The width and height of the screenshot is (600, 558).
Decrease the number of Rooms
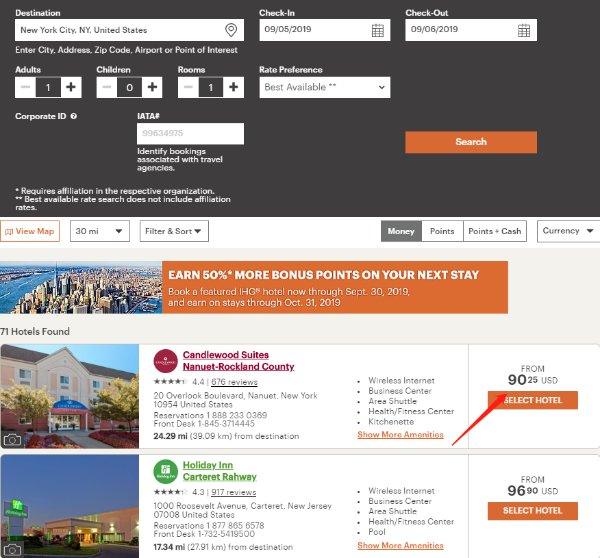click(x=188, y=87)
